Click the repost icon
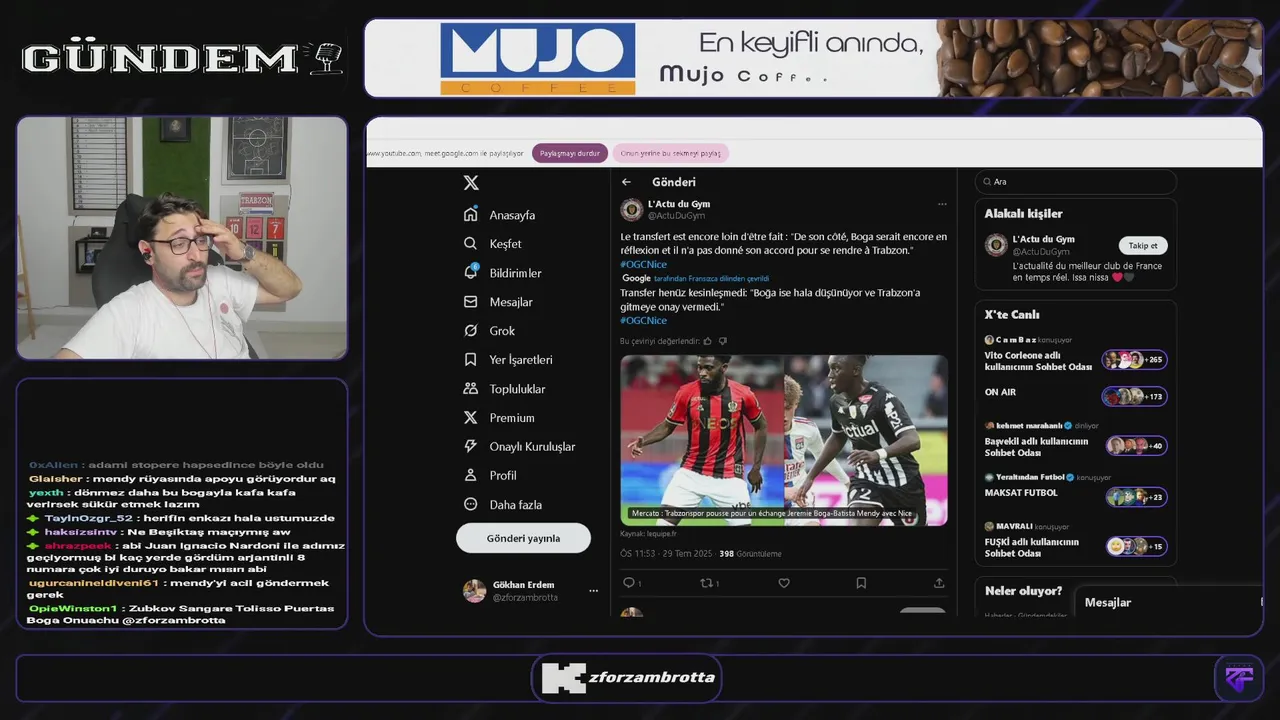Image resolution: width=1280 pixels, height=720 pixels. pos(706,583)
